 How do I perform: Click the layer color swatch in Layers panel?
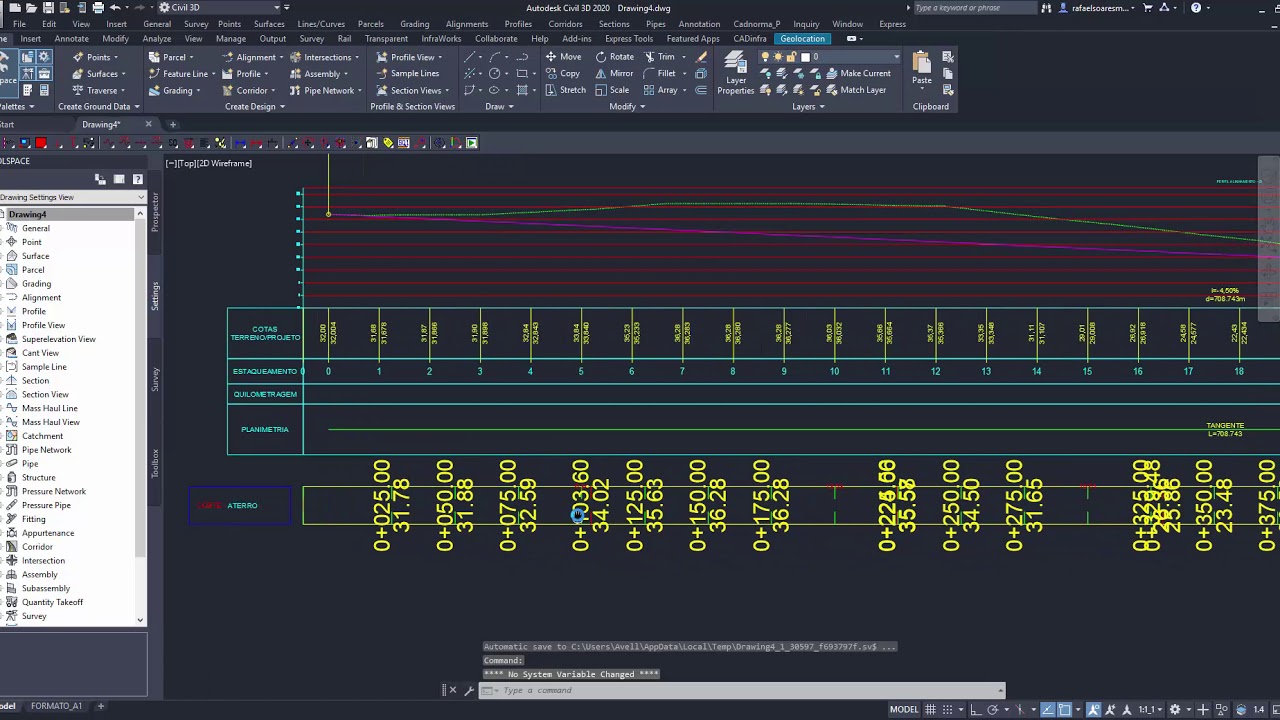[x=805, y=57]
